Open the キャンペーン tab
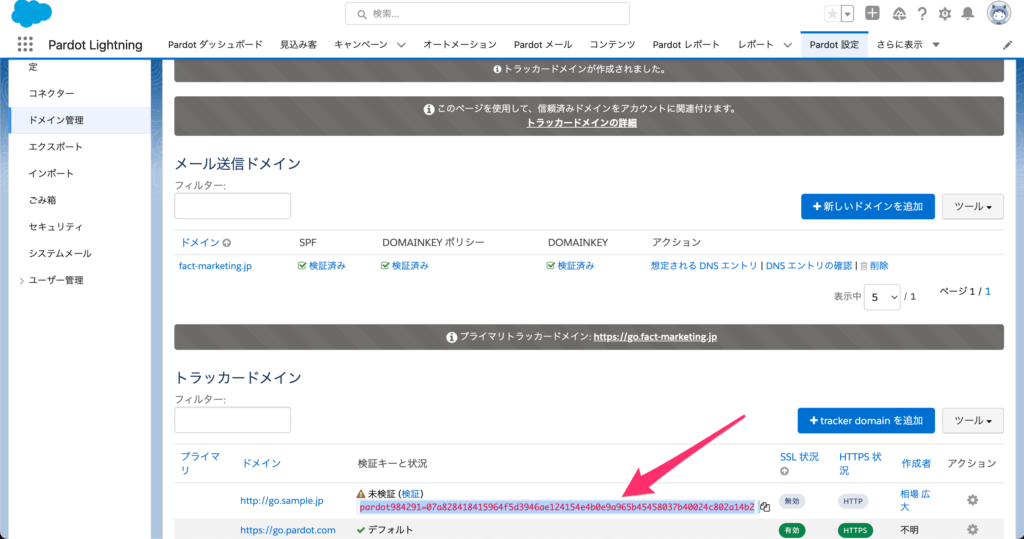This screenshot has width=1024, height=539. coord(360,44)
